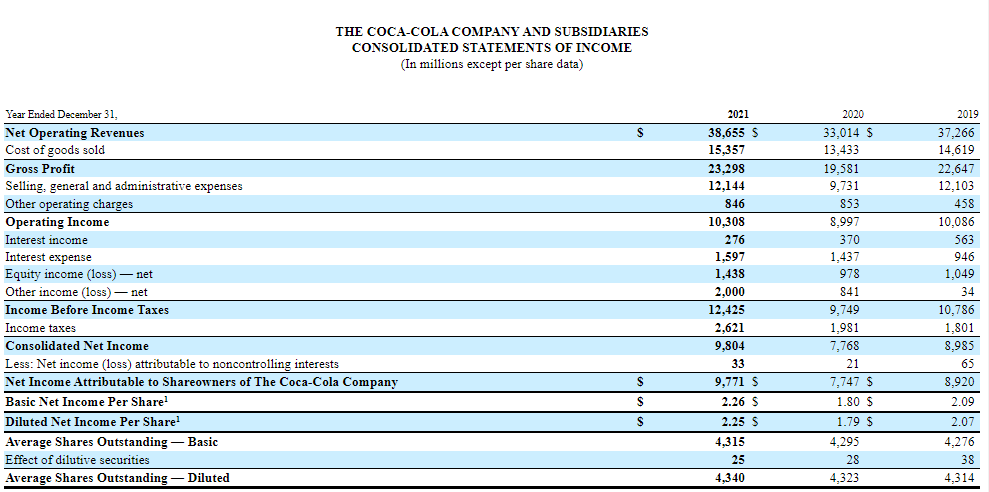Click the 2021 column header

(738, 114)
